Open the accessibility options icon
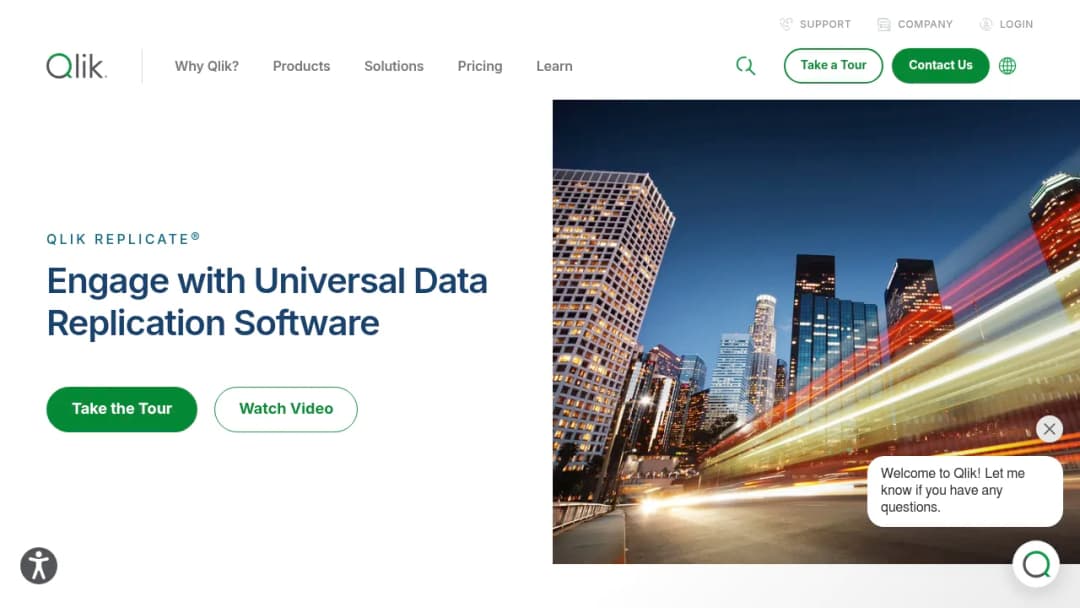Screen dimensions: 1080x608 coord(39,565)
